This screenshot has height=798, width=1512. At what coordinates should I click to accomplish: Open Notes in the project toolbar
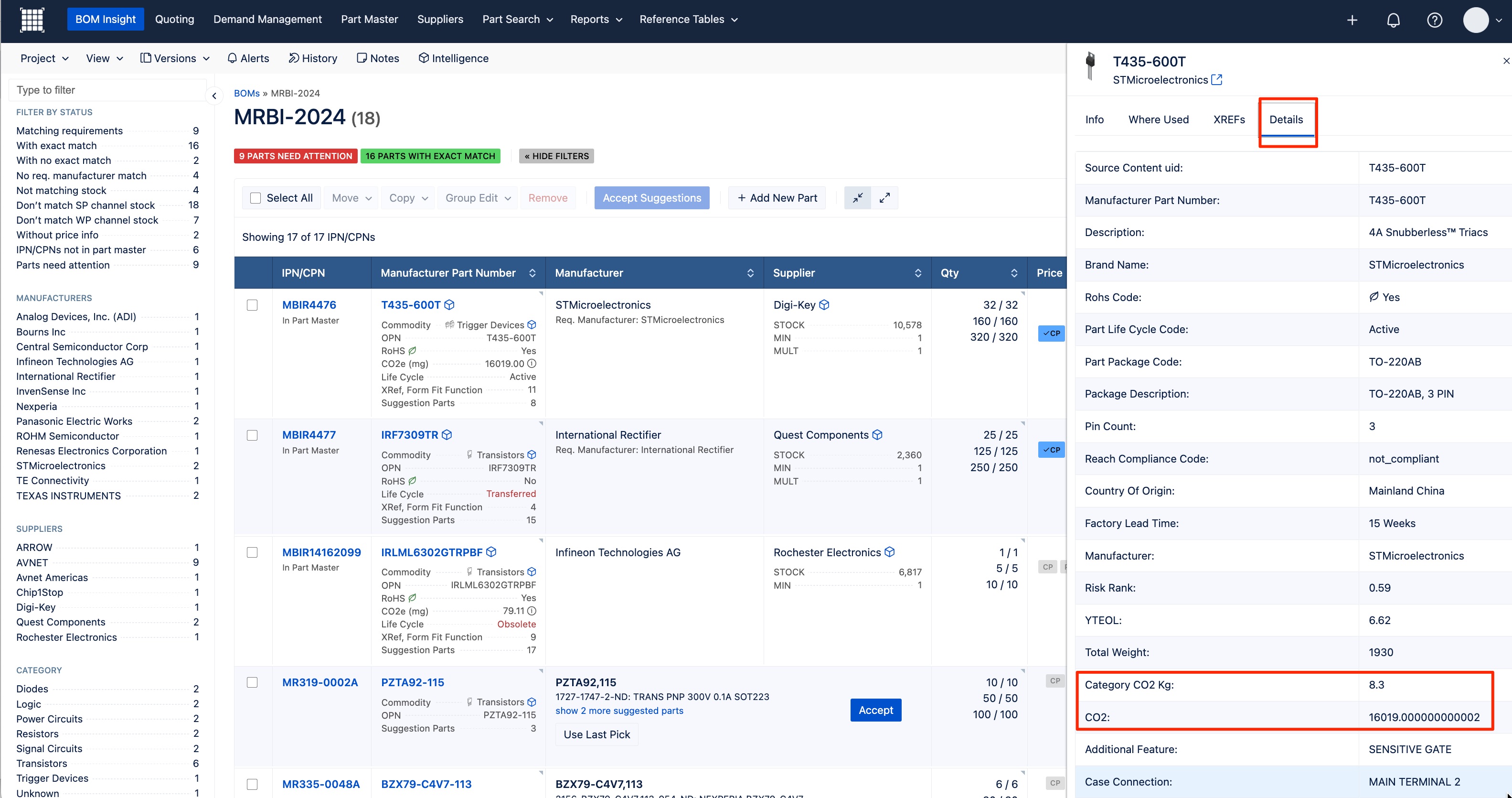tap(377, 58)
